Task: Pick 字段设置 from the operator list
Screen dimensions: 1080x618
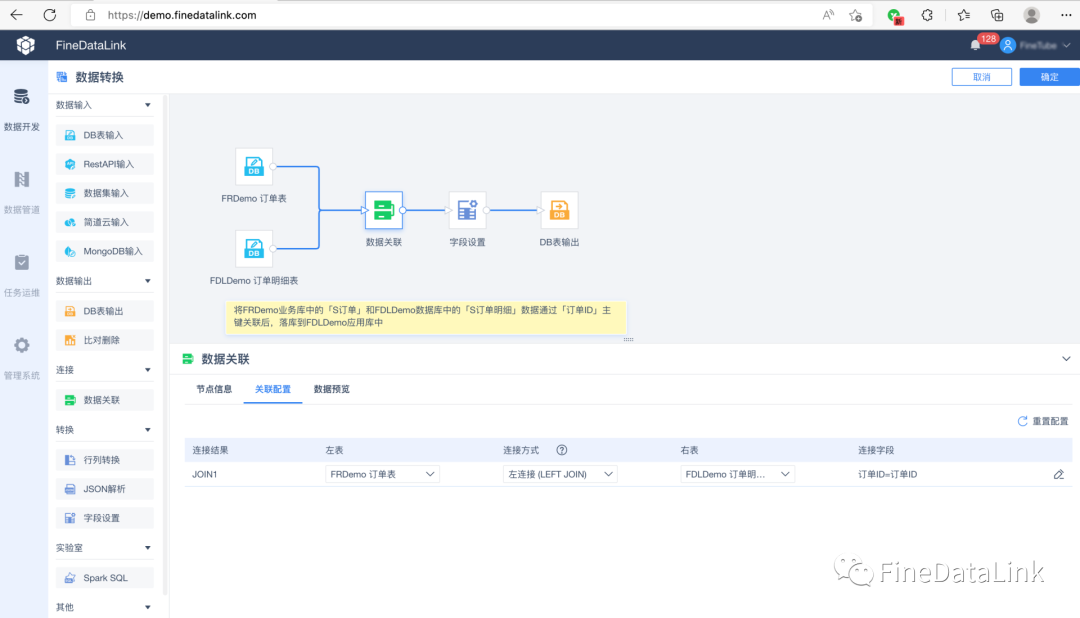Action: (105, 517)
